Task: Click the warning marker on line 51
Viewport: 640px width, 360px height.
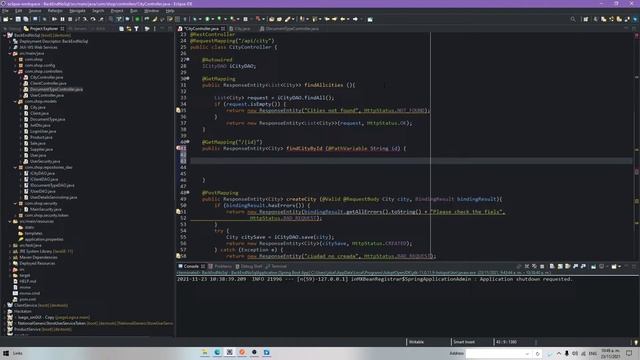Action: click(x=178, y=211)
